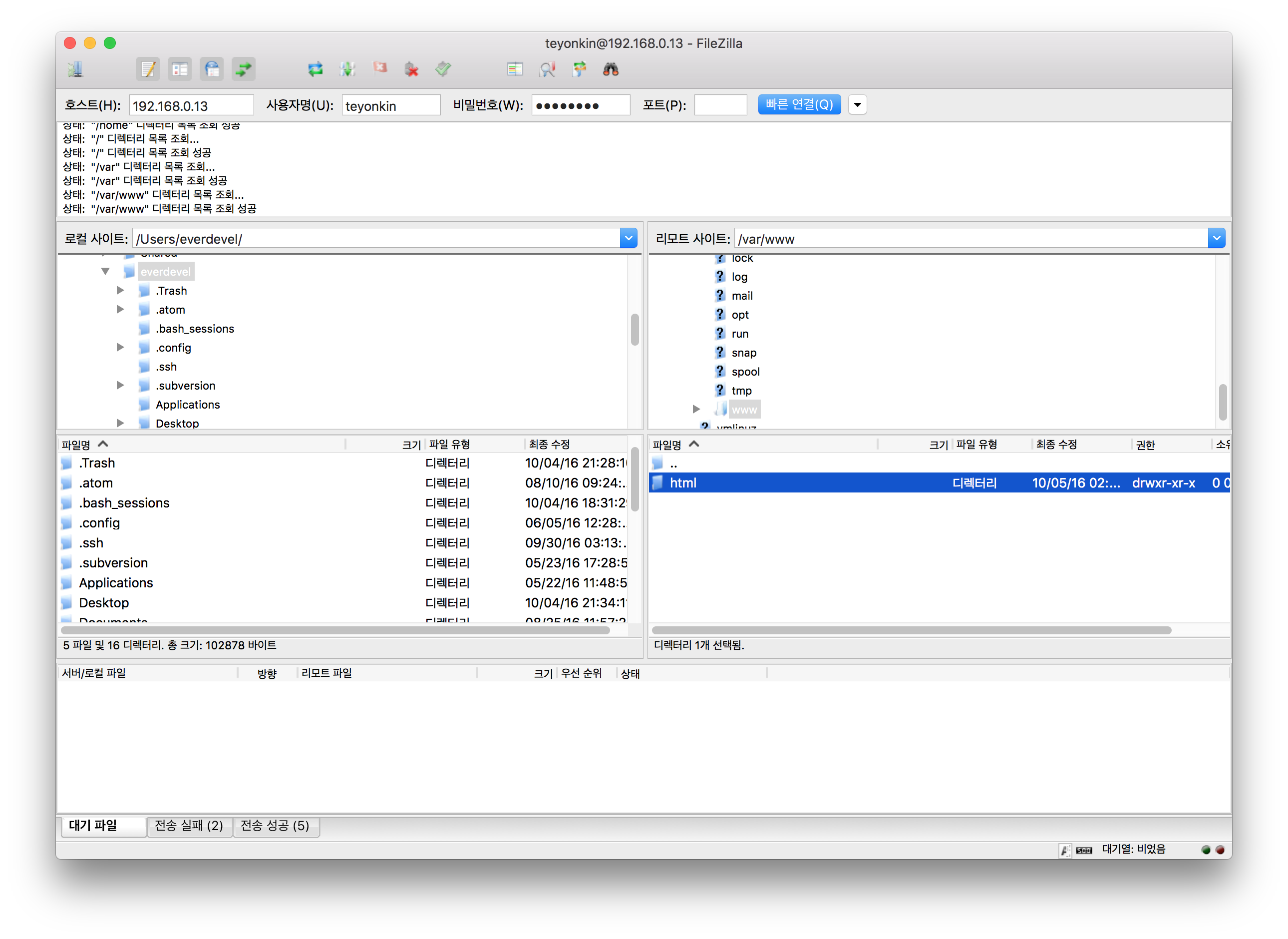Open the Quickconnect history dropdown arrow
The height and width of the screenshot is (939, 1288).
click(x=858, y=104)
